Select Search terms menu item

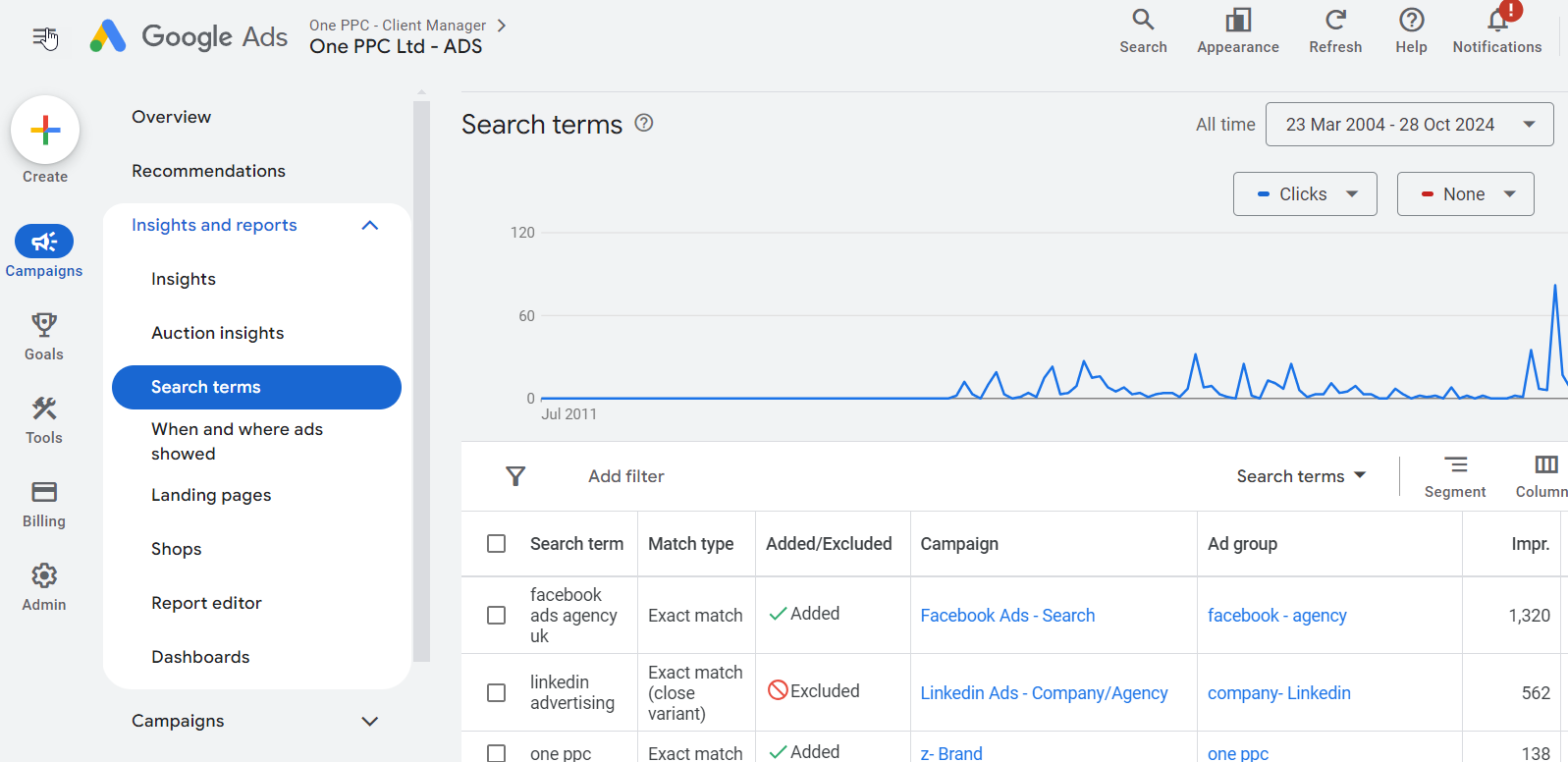click(256, 387)
